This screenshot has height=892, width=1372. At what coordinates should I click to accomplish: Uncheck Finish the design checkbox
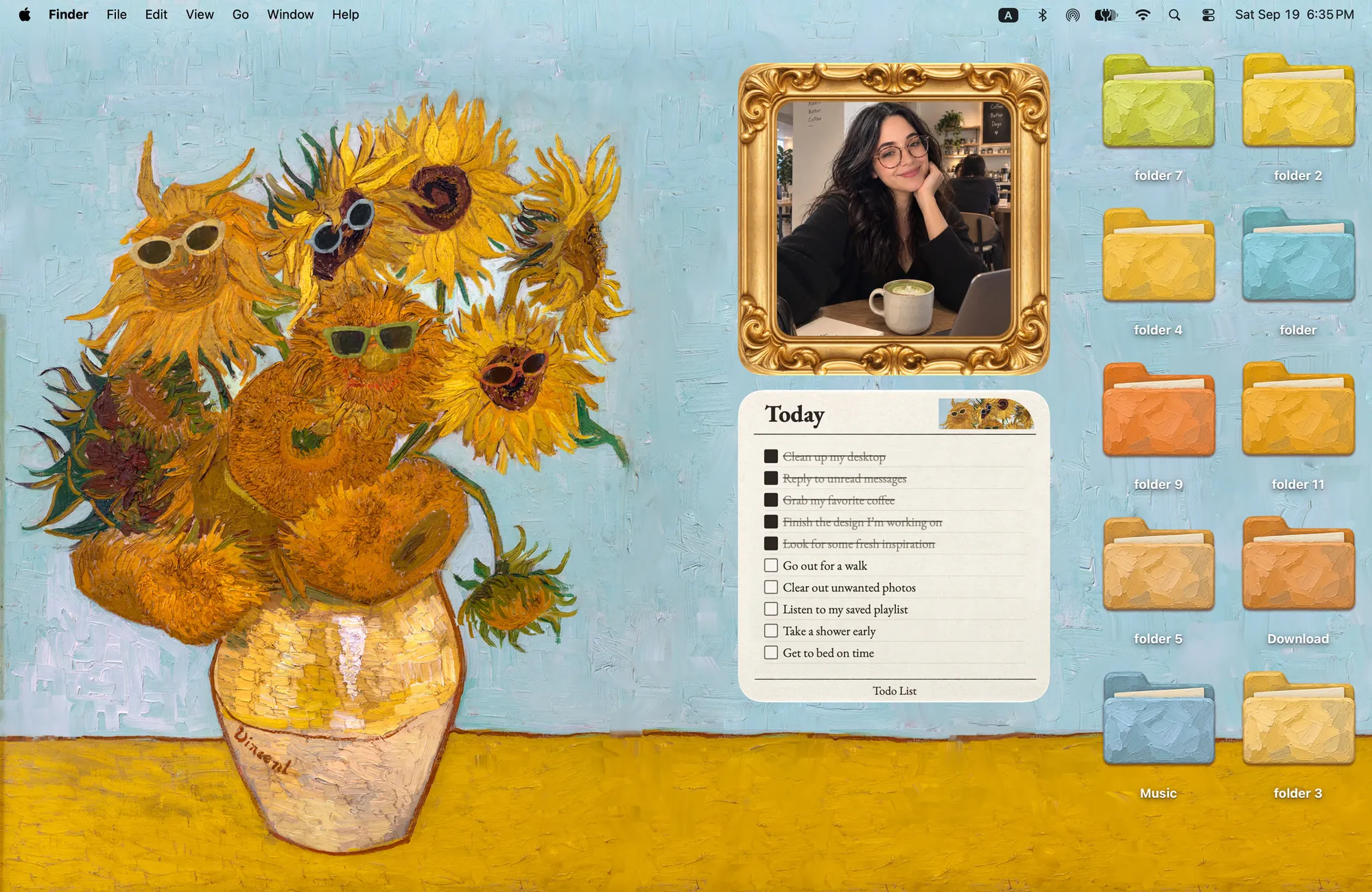[771, 521]
